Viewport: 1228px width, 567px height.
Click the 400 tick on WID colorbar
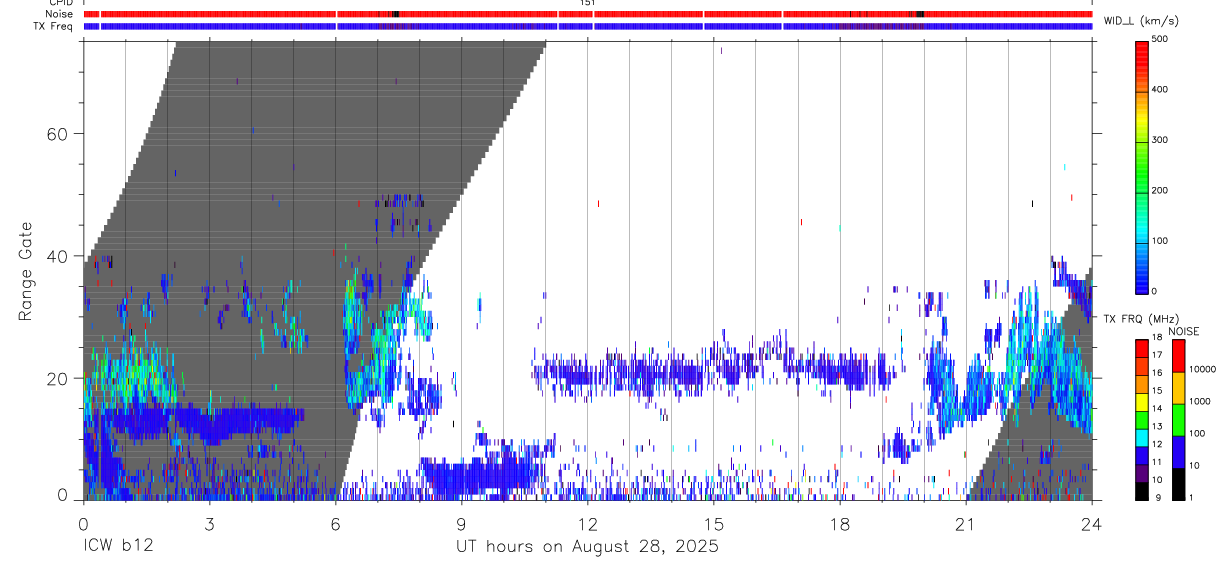(x=1160, y=89)
